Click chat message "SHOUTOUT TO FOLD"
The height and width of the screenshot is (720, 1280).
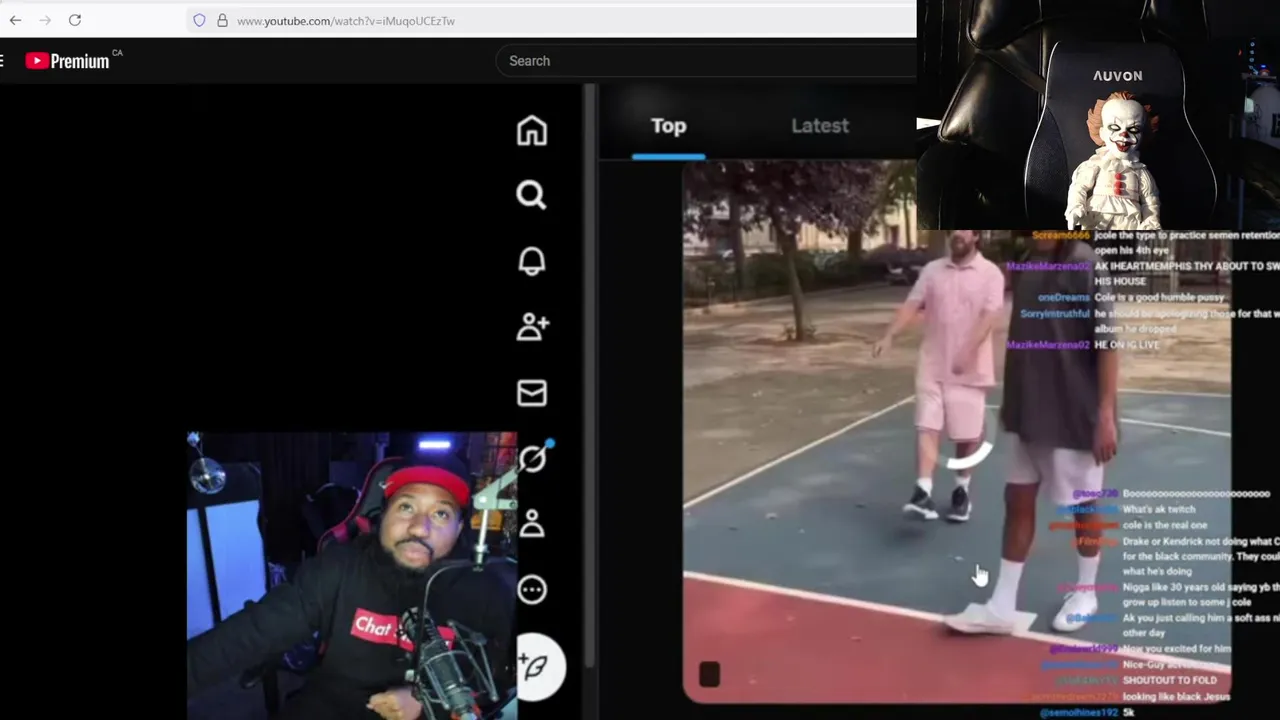pos(1168,681)
